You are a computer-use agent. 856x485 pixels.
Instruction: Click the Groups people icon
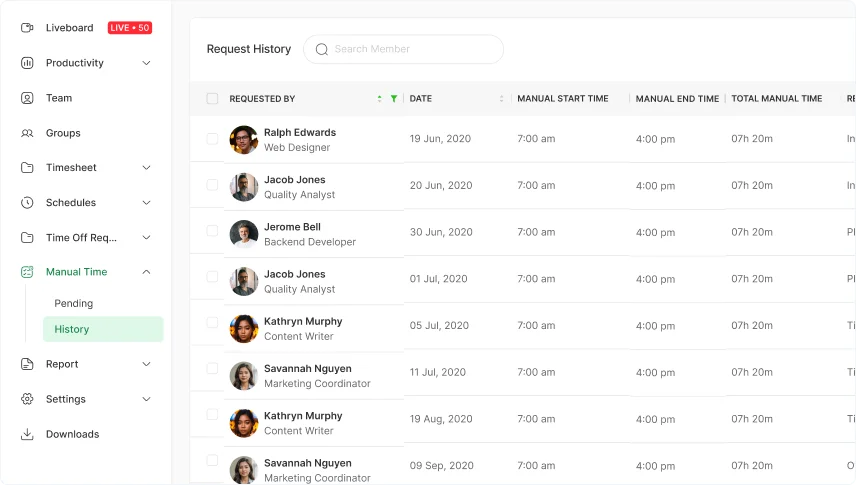[27, 133]
